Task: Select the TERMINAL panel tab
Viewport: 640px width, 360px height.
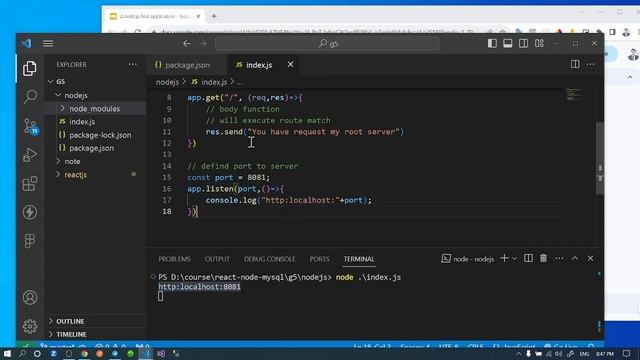Action: click(x=359, y=259)
